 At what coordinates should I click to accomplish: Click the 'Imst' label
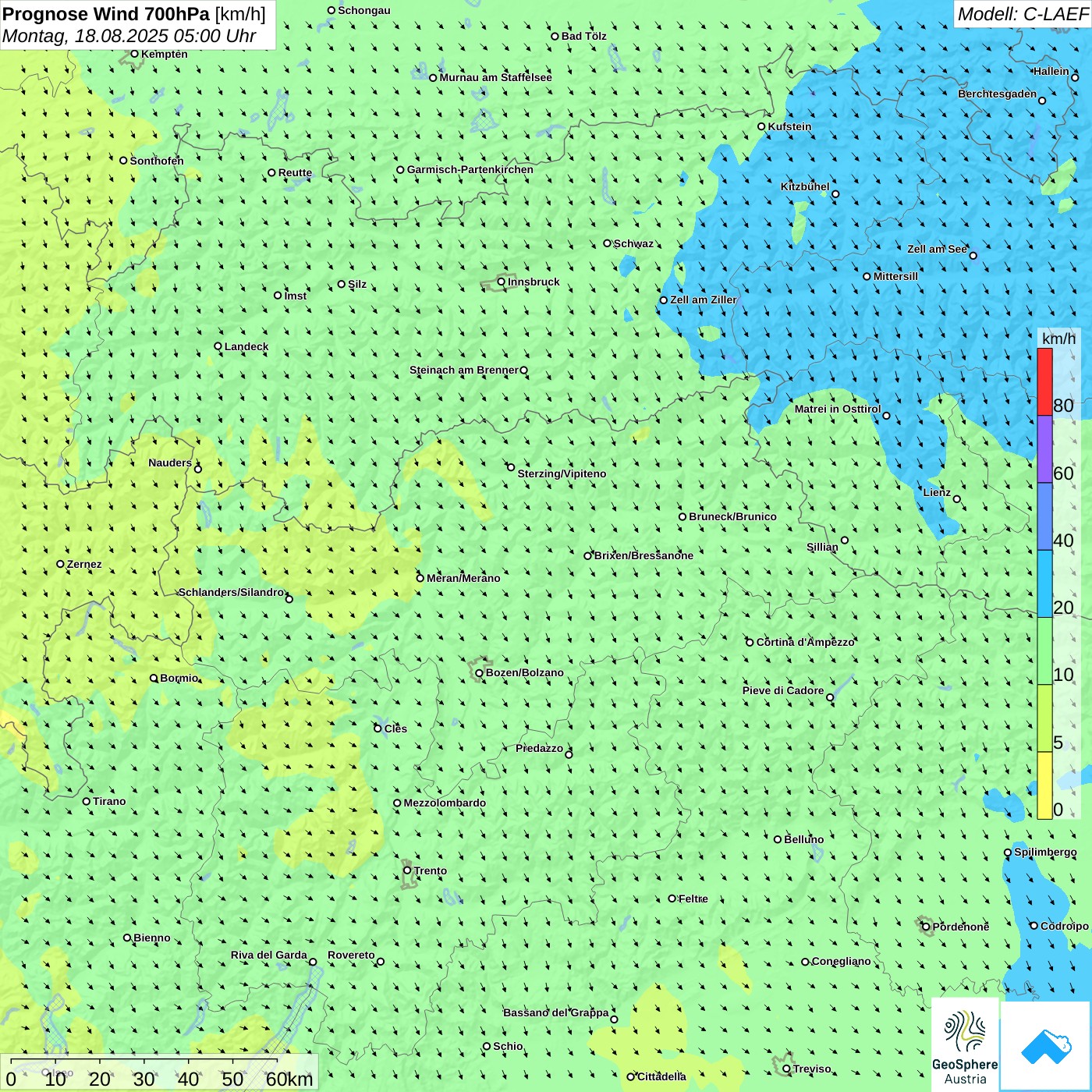(296, 296)
